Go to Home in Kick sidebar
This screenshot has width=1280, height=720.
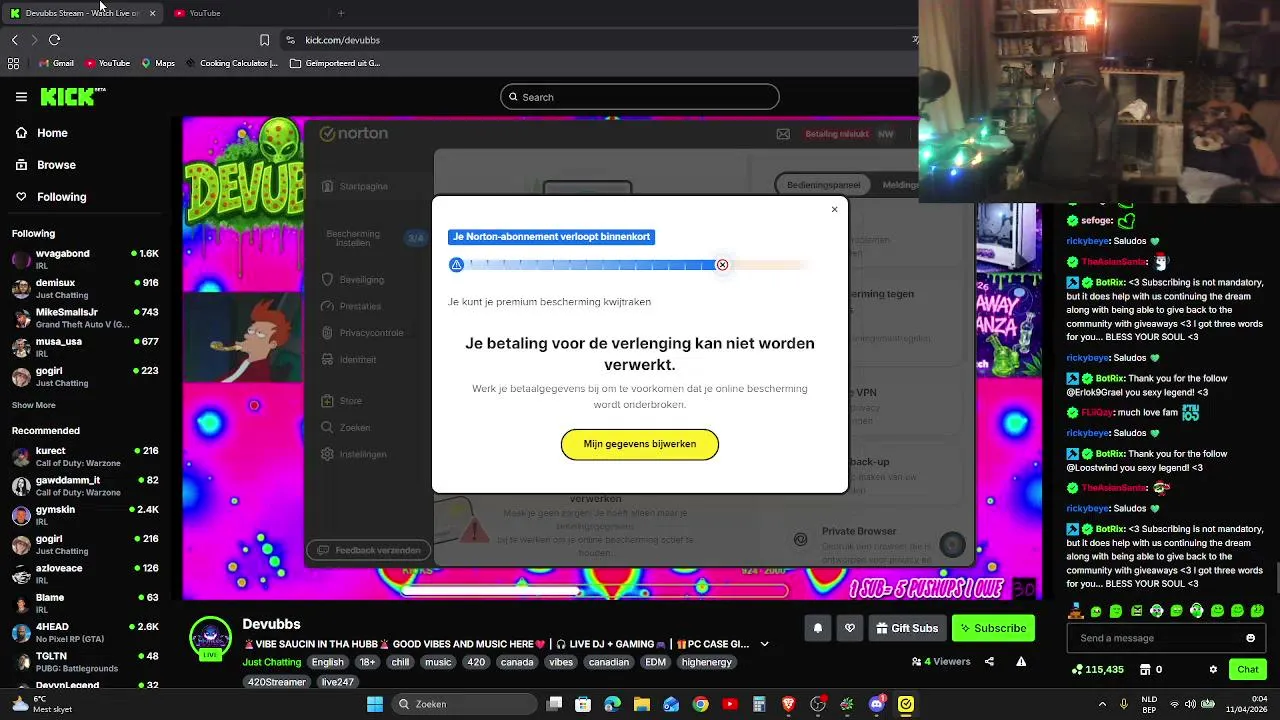(x=42, y=133)
